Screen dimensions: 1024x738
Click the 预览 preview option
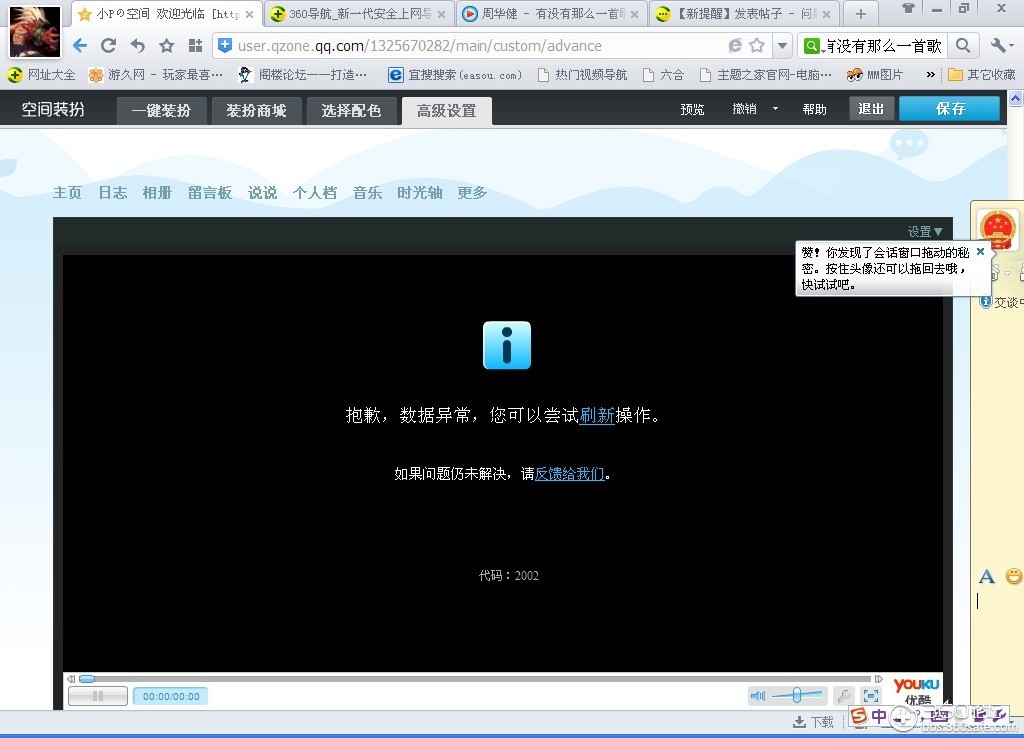[692, 109]
